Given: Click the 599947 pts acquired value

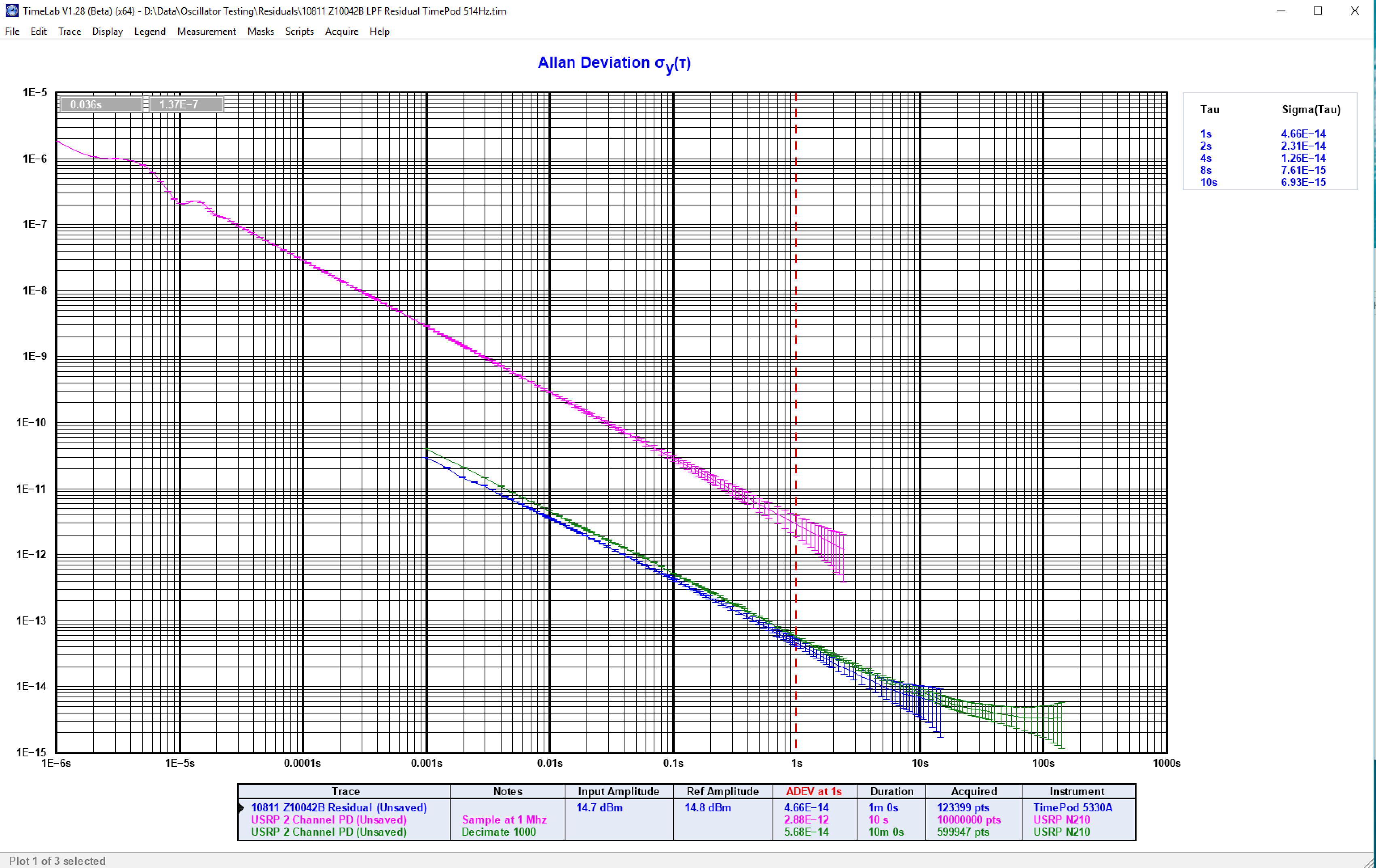Looking at the screenshot, I should click(x=963, y=832).
